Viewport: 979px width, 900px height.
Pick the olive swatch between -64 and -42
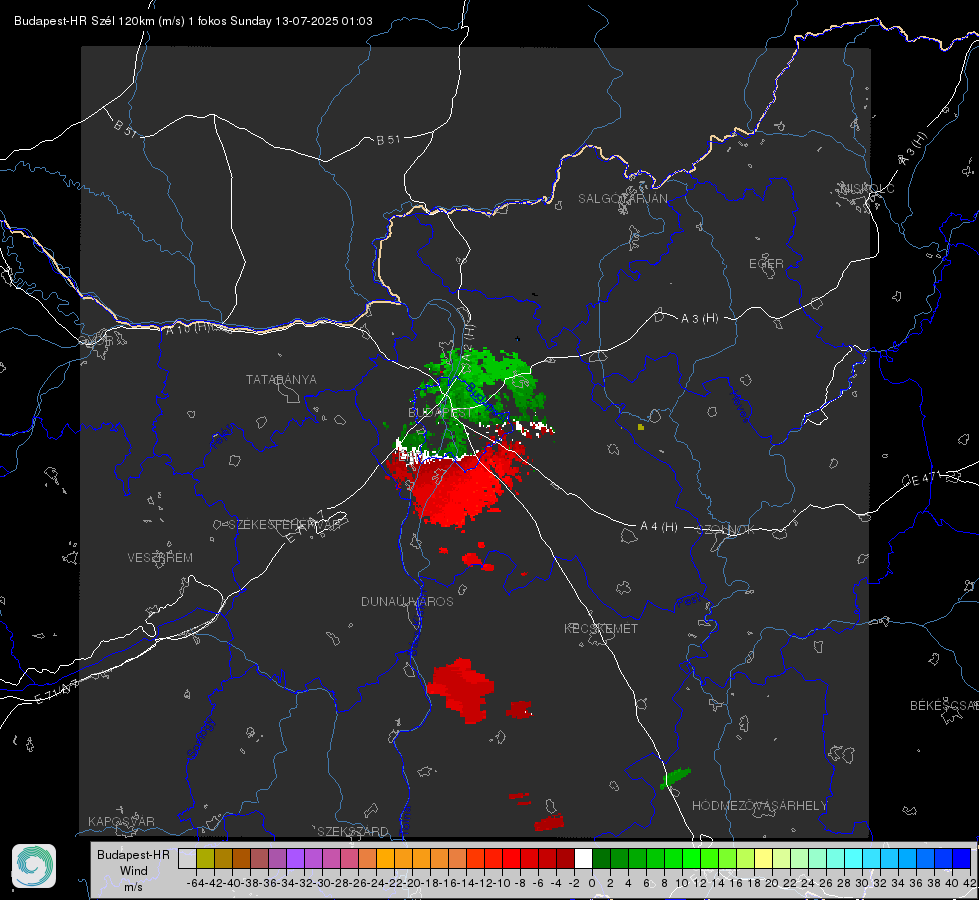(x=205, y=858)
